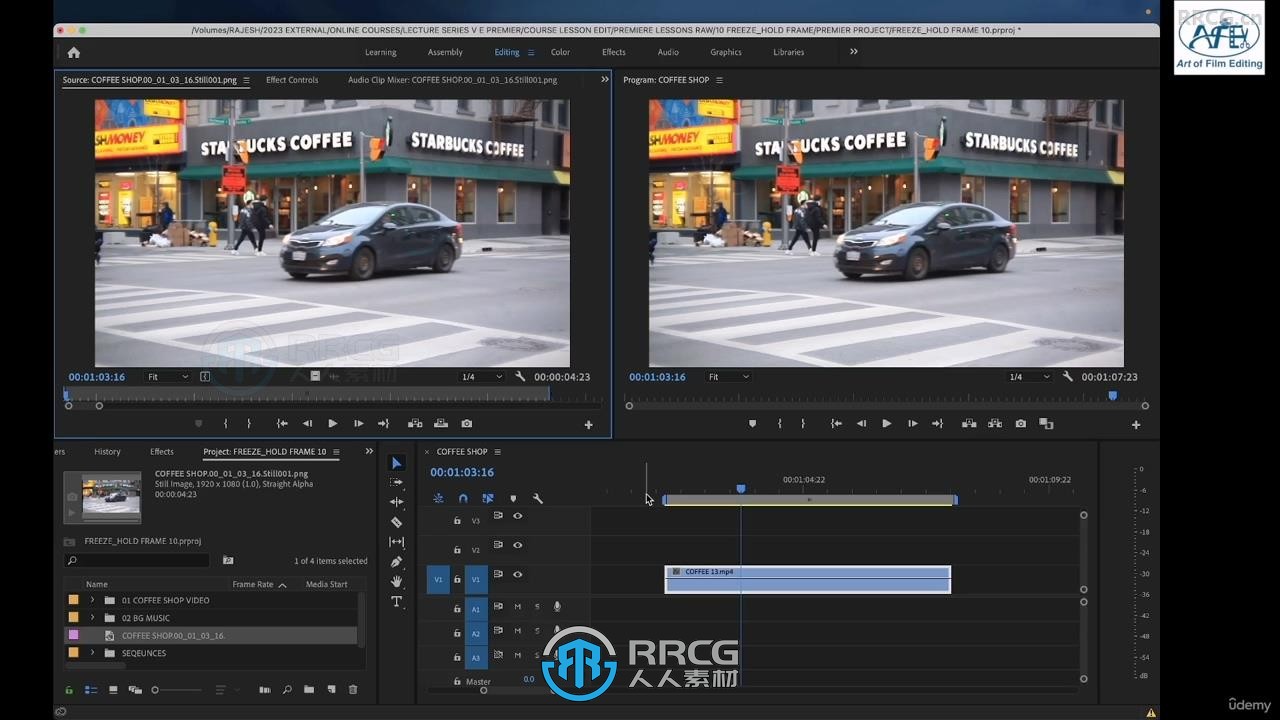Screen dimensions: 1280x720
Task: Sort by Frame Rate column header
Action: pos(253,584)
